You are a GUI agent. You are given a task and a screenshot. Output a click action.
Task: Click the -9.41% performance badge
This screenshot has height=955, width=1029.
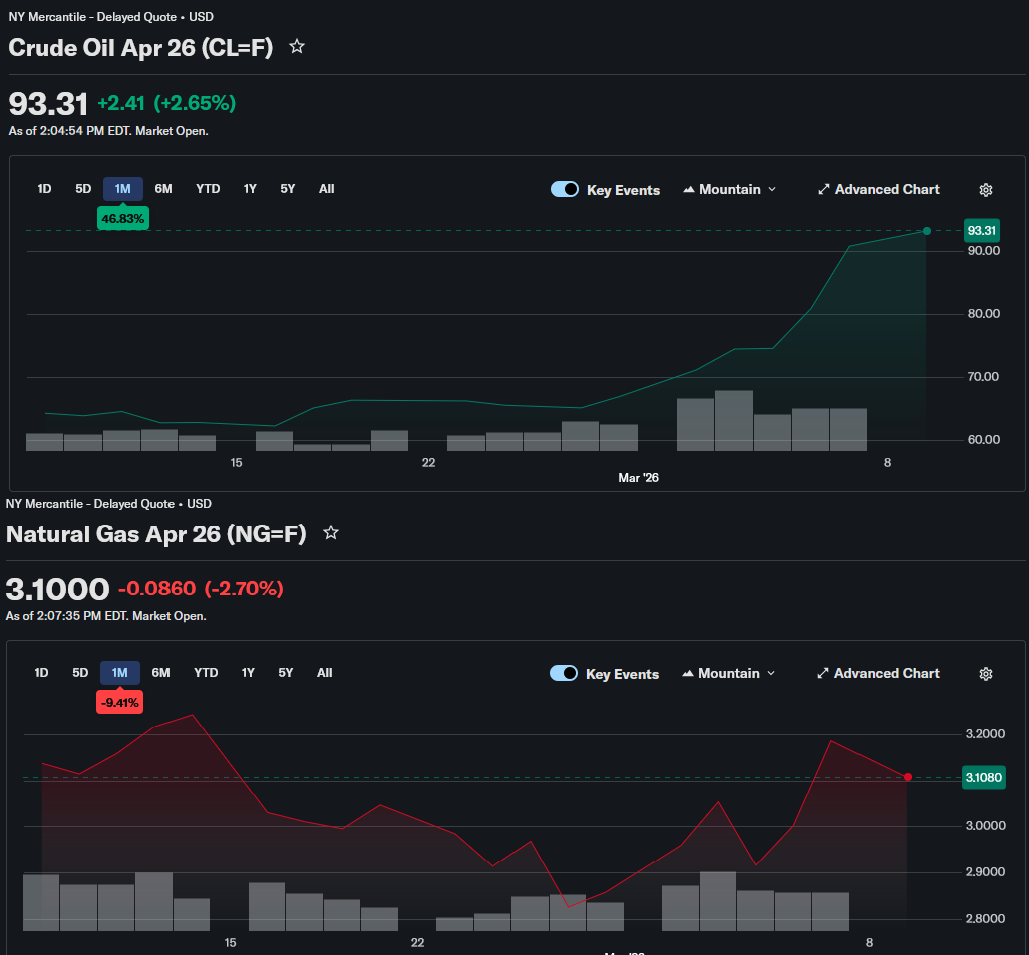coord(119,702)
